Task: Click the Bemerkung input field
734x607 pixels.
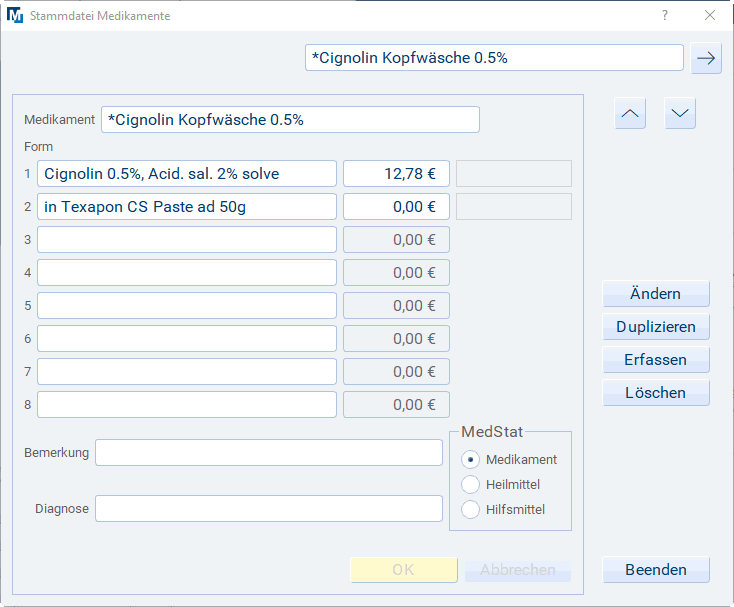Action: pos(269,453)
